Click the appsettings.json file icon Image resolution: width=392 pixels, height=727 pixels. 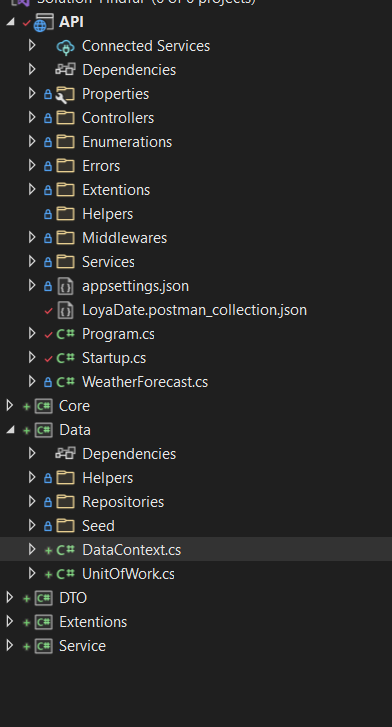[x=65, y=286]
